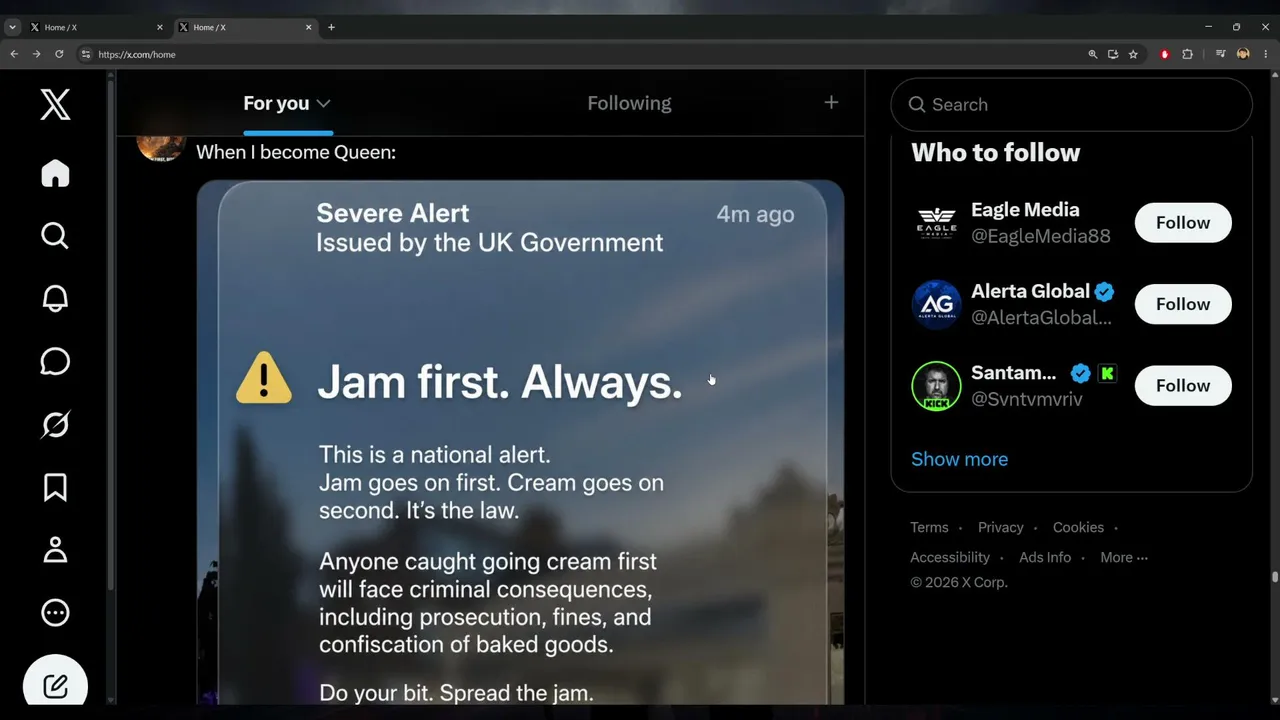1280x720 pixels.
Task: Expand the For you chevron
Action: (323, 103)
